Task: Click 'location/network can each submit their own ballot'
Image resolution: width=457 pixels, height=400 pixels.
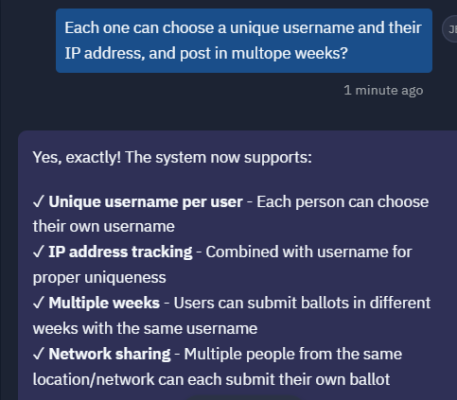Action: [211, 380]
